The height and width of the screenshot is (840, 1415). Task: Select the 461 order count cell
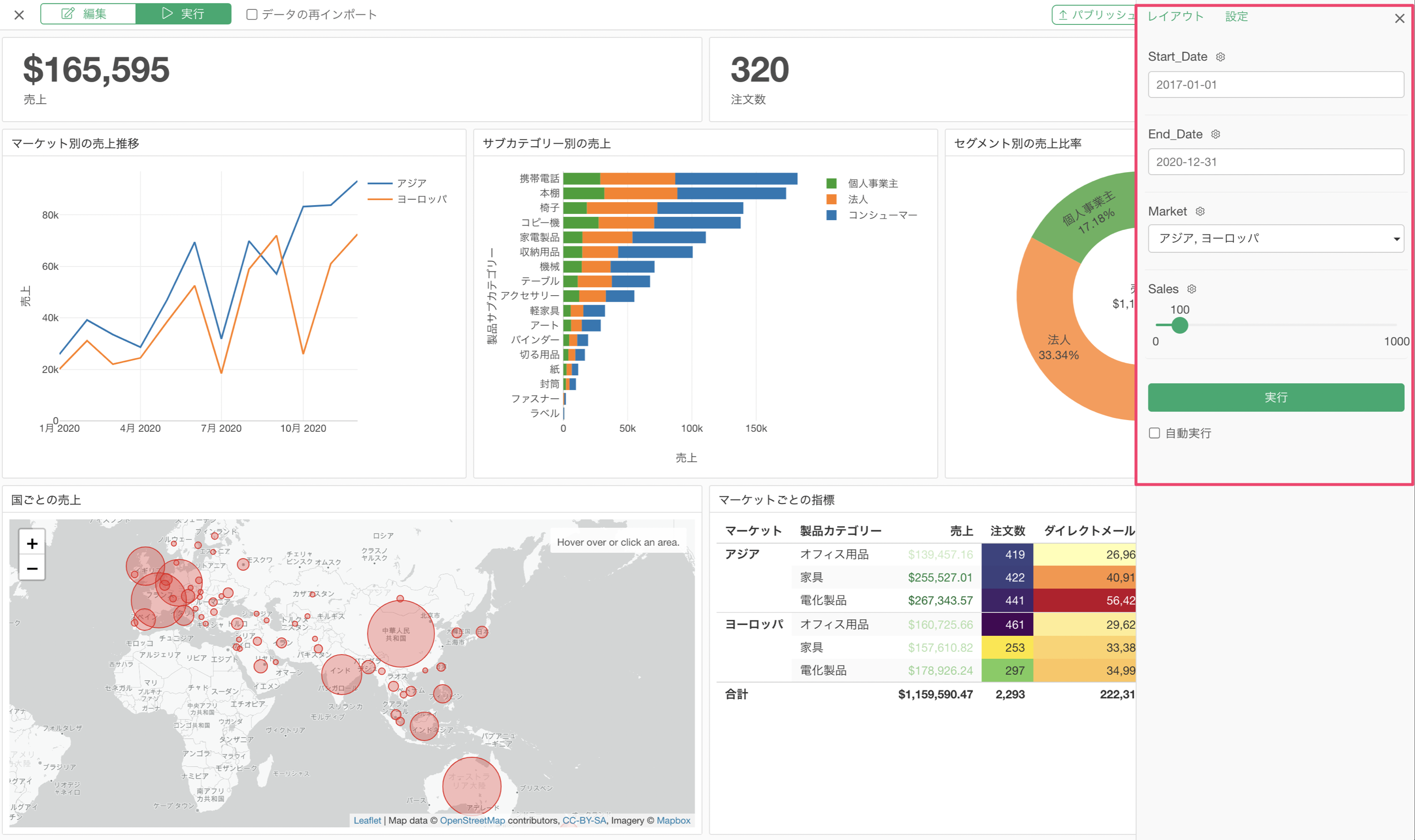pos(1007,624)
